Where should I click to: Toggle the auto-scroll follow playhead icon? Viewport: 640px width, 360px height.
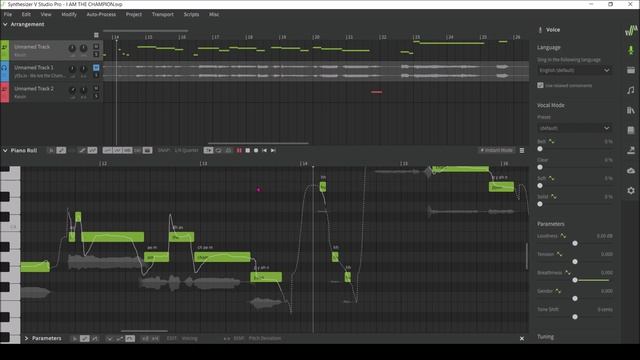(208, 151)
